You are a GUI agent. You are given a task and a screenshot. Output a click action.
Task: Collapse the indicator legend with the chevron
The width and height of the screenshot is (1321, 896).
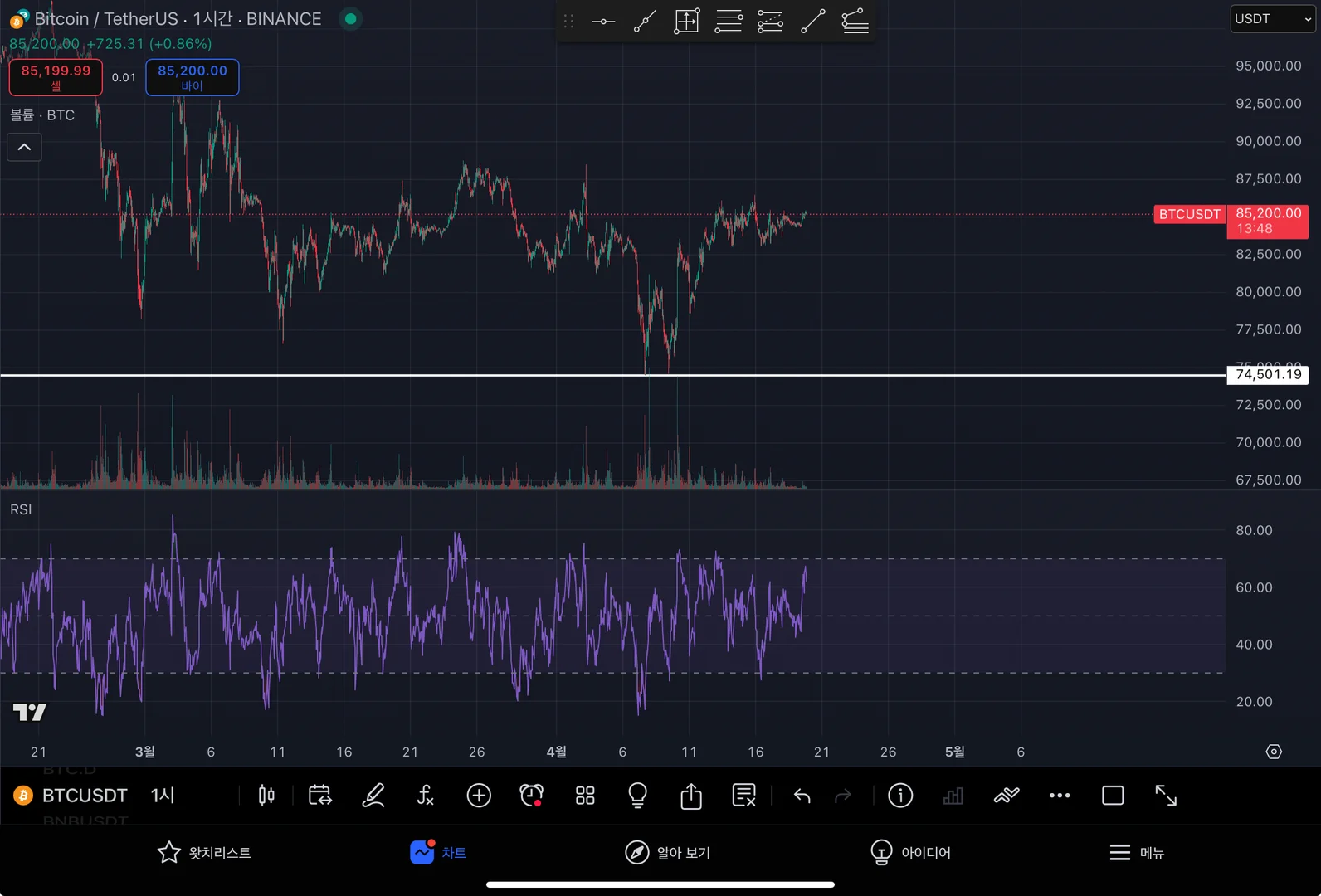click(24, 147)
